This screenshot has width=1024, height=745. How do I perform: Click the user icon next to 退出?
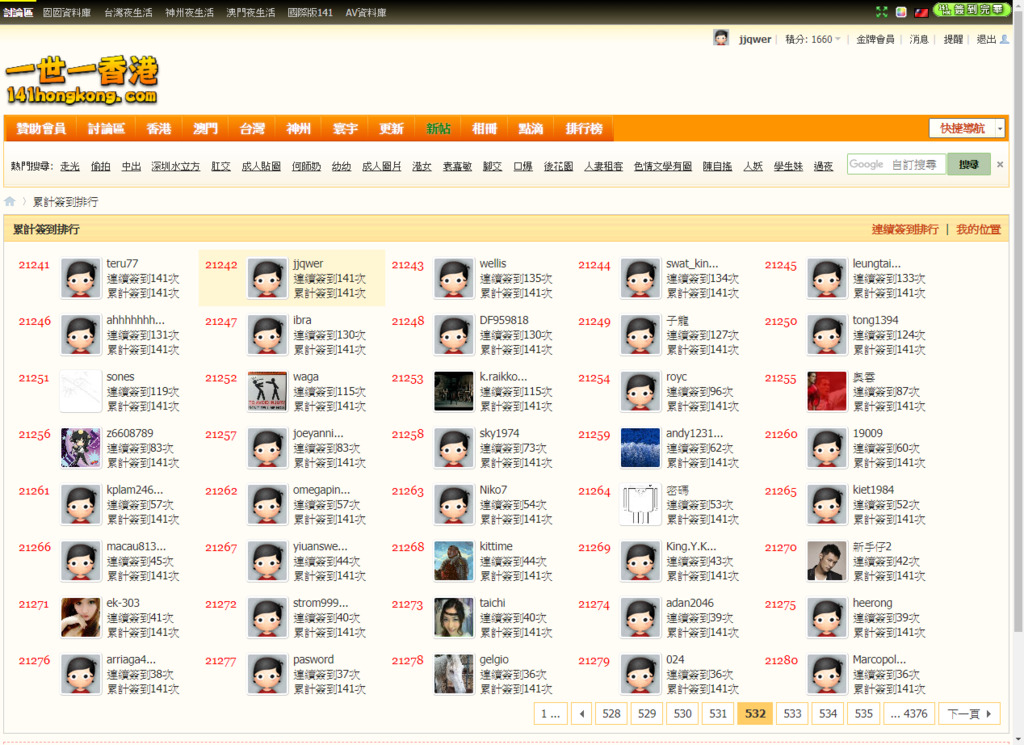point(1004,39)
